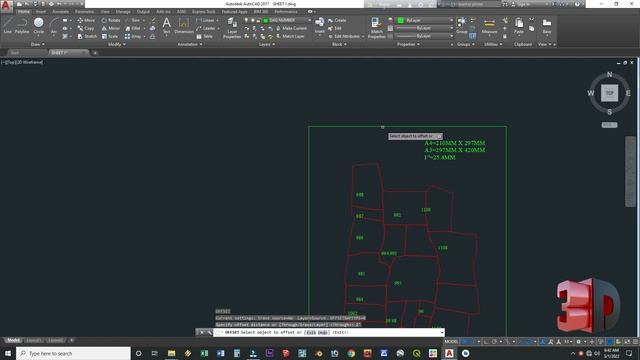
Task: Open Layer Properties manager
Action: pyautogui.click(x=232, y=28)
